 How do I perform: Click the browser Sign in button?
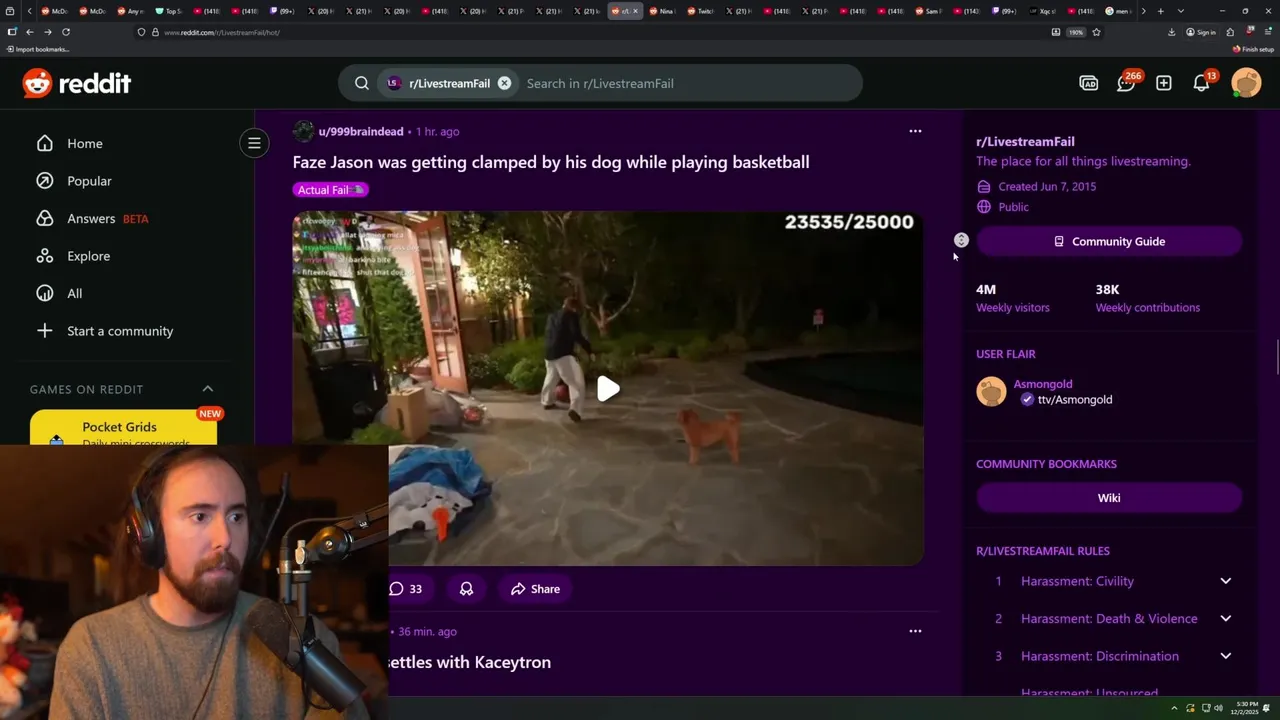point(1201,32)
